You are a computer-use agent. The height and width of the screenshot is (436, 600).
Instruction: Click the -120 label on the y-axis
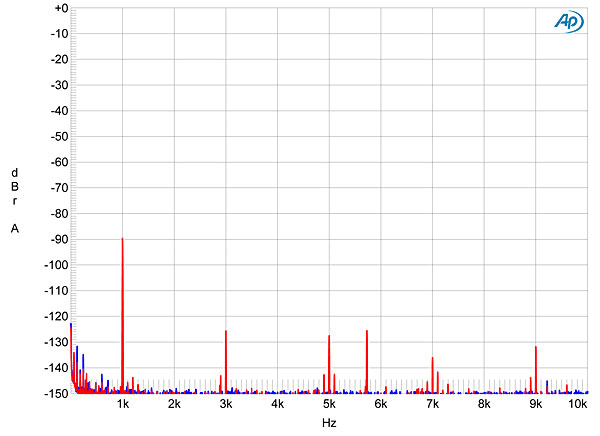pyautogui.click(x=52, y=316)
